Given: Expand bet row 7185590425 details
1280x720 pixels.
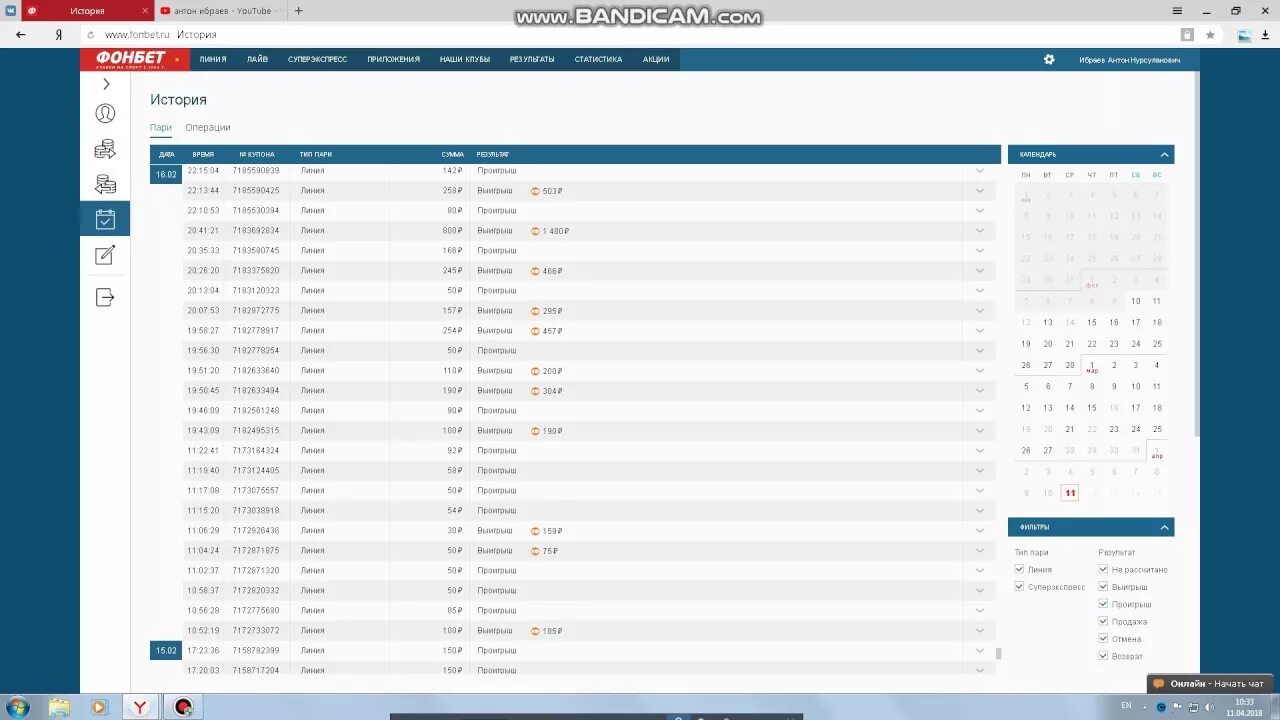Looking at the screenshot, I should [980, 191].
